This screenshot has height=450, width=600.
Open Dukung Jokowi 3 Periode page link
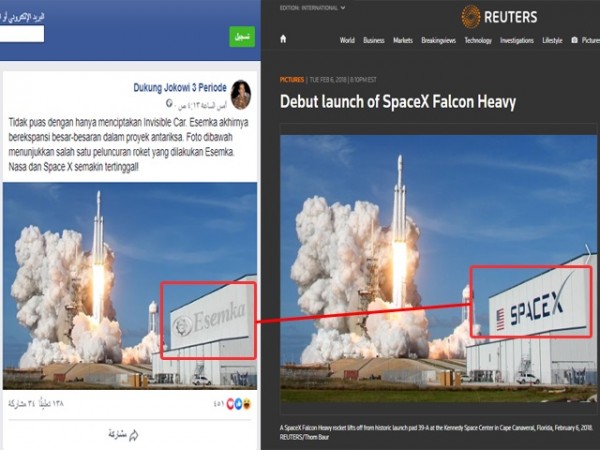(x=180, y=88)
